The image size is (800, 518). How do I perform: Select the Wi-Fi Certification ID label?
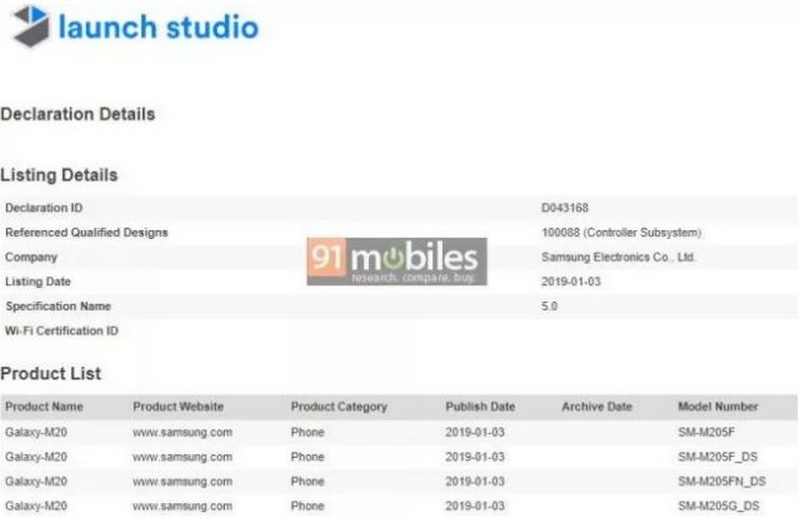click(x=62, y=331)
